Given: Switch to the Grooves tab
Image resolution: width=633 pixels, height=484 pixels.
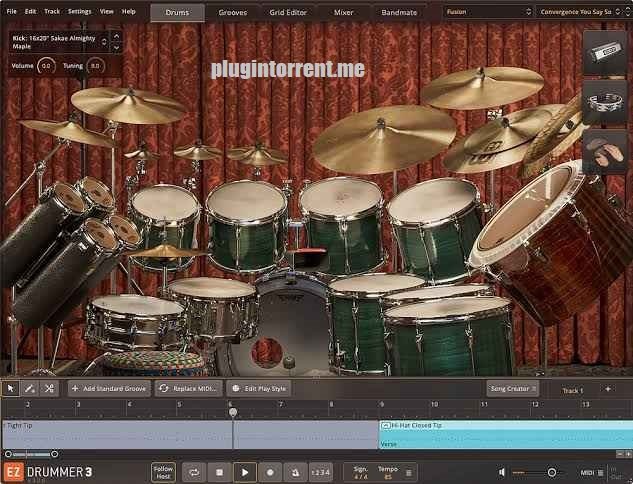Looking at the screenshot, I should pos(233,13).
